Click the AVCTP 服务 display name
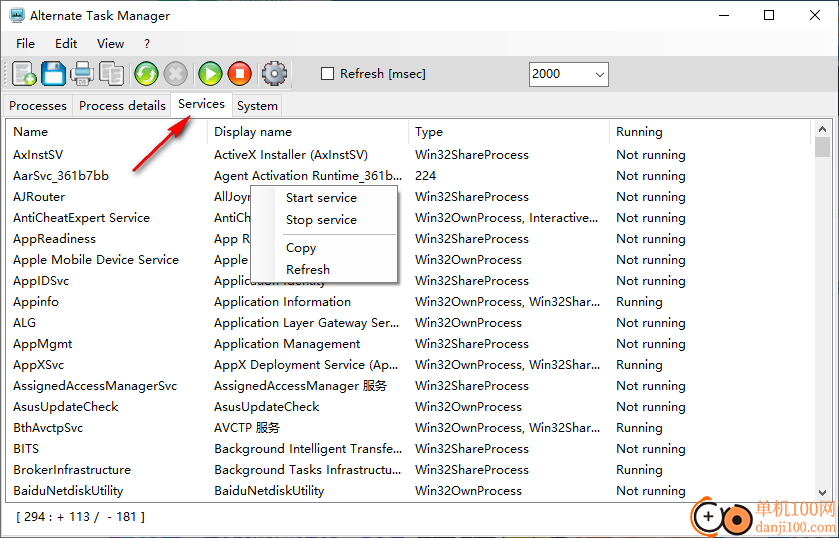 point(247,428)
